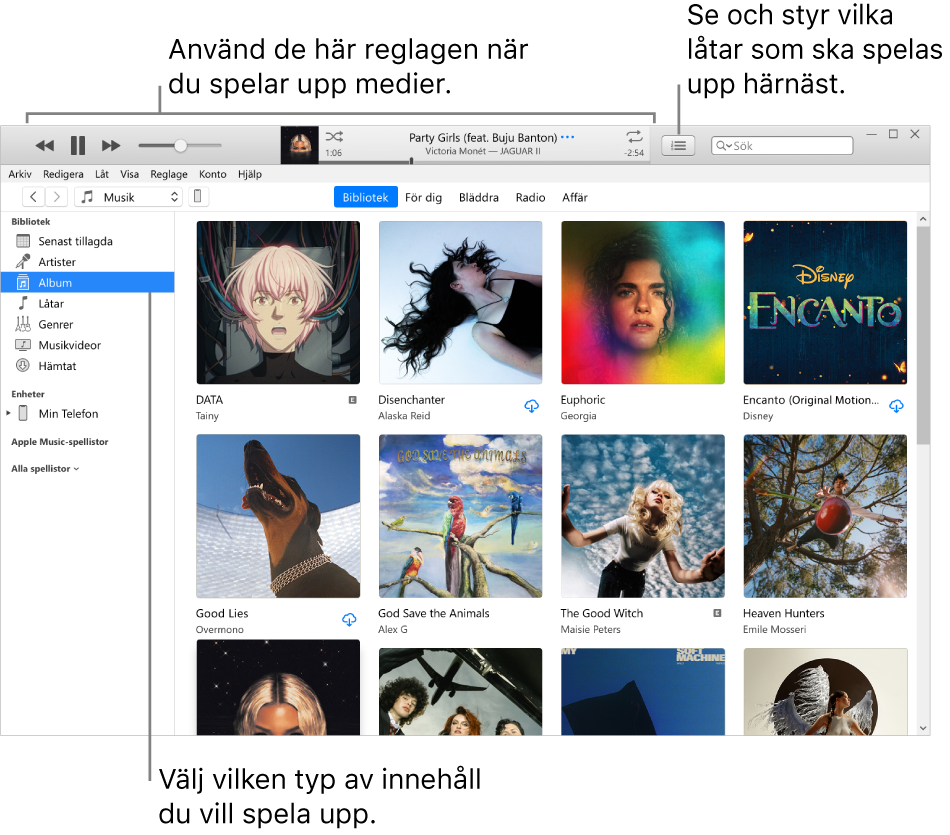
Task: Click the vertical scrollbar thumb
Action: [923, 336]
